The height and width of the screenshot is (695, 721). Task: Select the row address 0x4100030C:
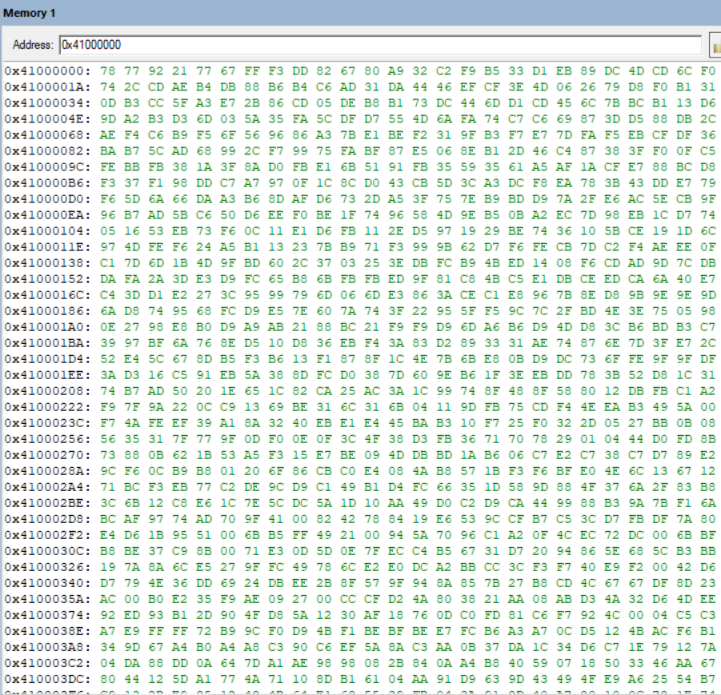tap(48, 551)
